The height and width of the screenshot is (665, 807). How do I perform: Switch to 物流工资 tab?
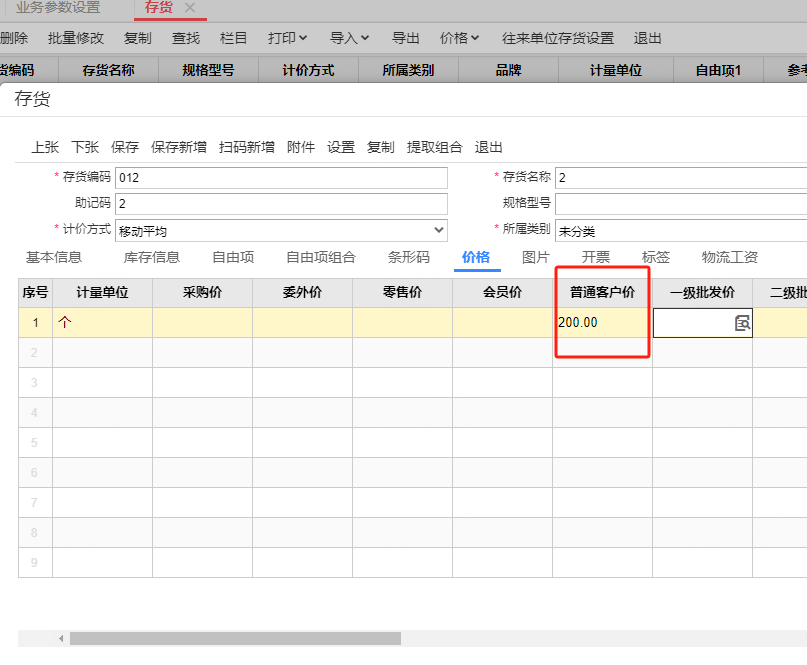coord(730,257)
